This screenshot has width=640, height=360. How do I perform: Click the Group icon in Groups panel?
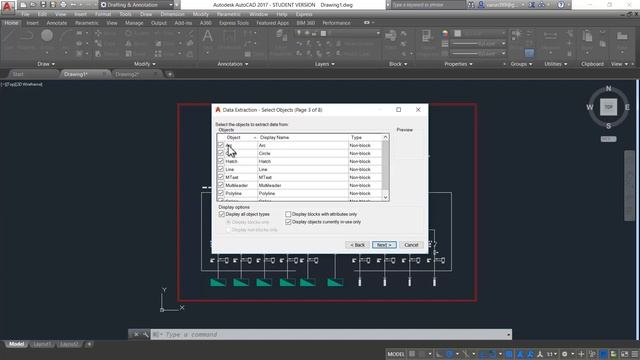[516, 35]
